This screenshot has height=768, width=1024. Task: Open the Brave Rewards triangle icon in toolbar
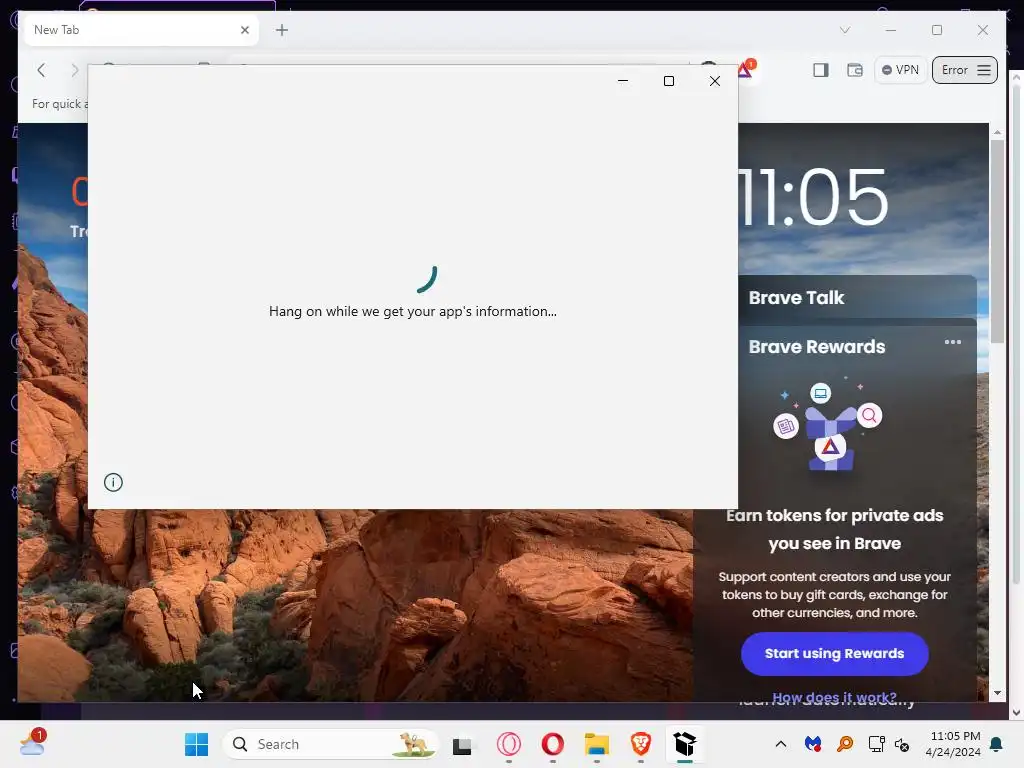tap(746, 69)
